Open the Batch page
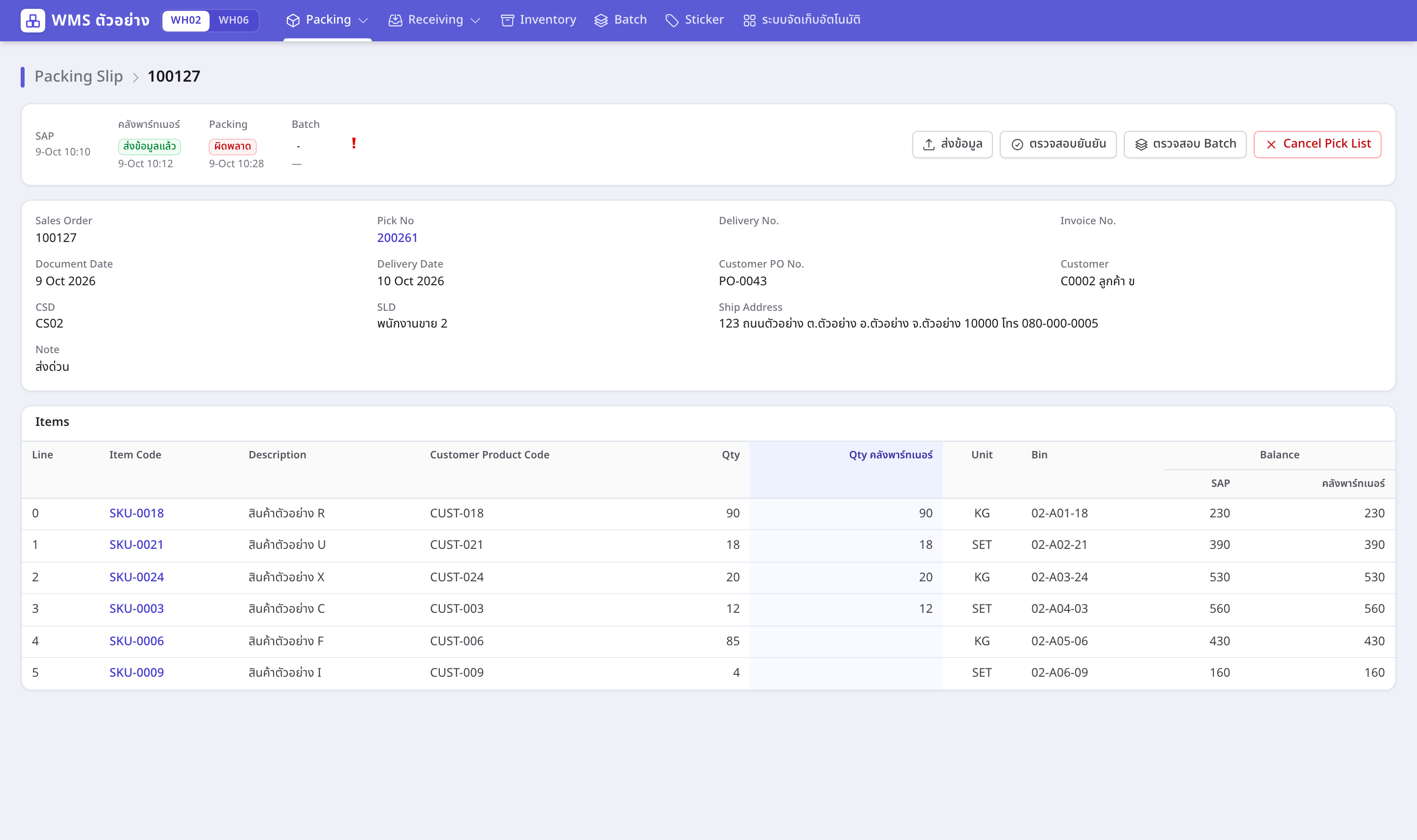The width and height of the screenshot is (1417, 840). coord(620,20)
